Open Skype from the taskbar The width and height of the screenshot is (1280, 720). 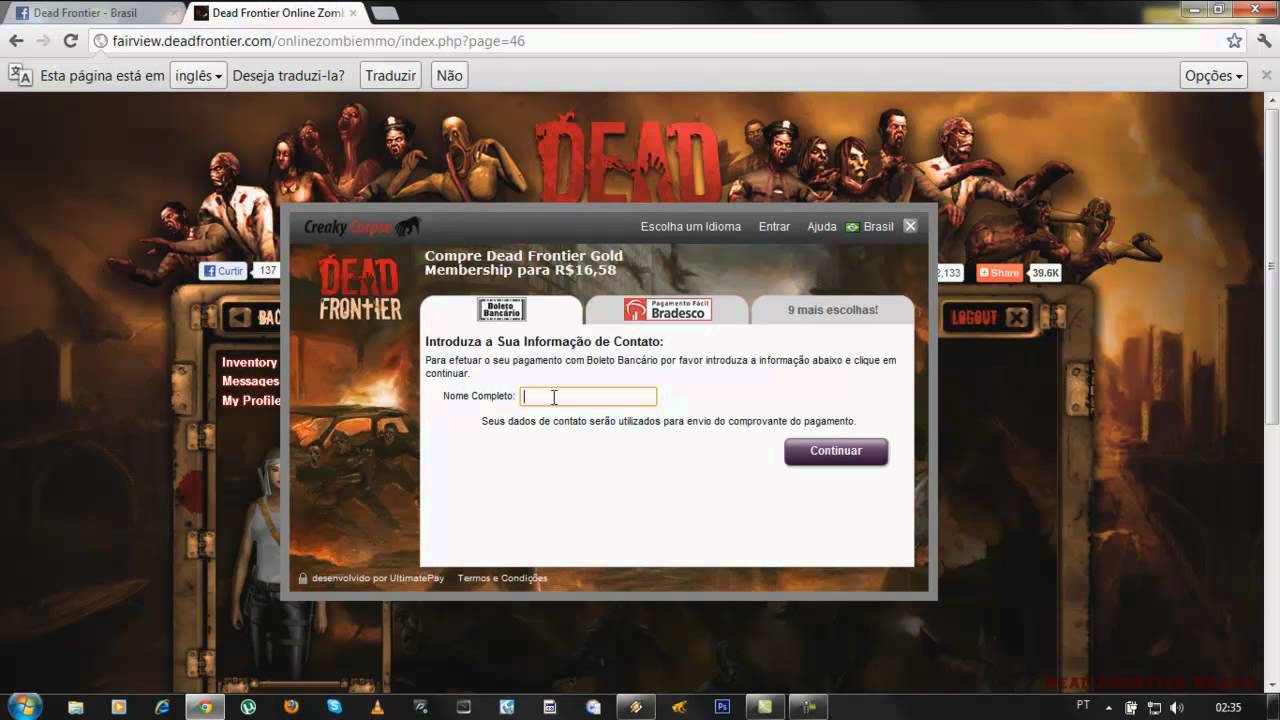pos(334,707)
